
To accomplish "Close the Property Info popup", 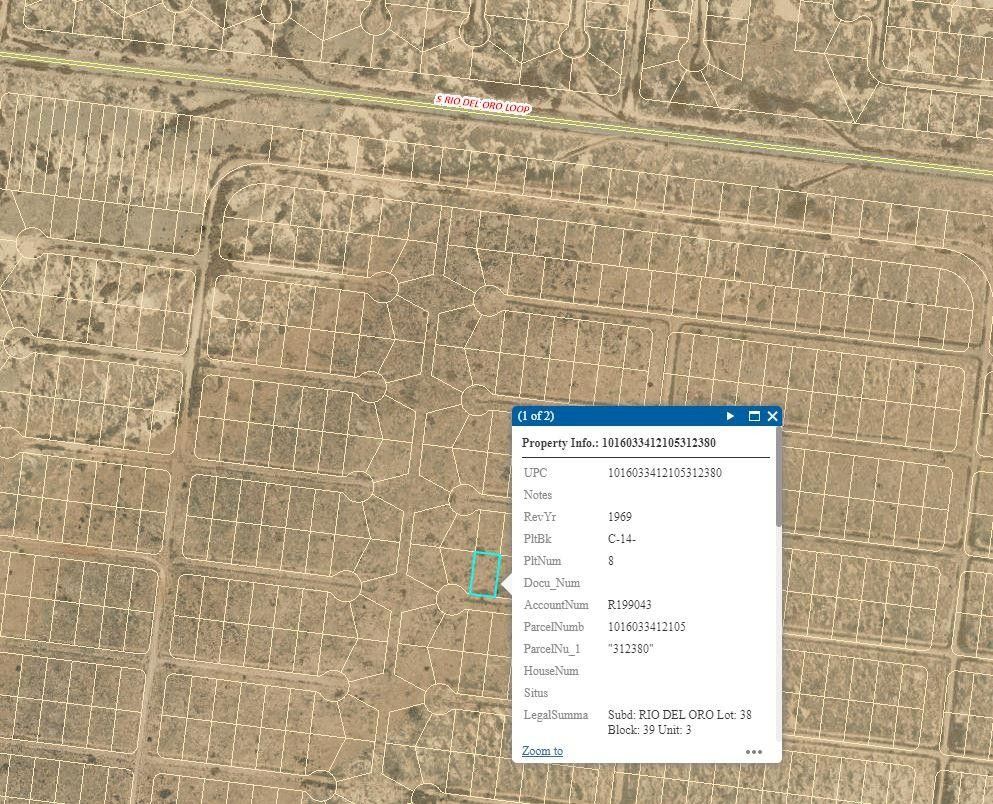I will coord(772,416).
